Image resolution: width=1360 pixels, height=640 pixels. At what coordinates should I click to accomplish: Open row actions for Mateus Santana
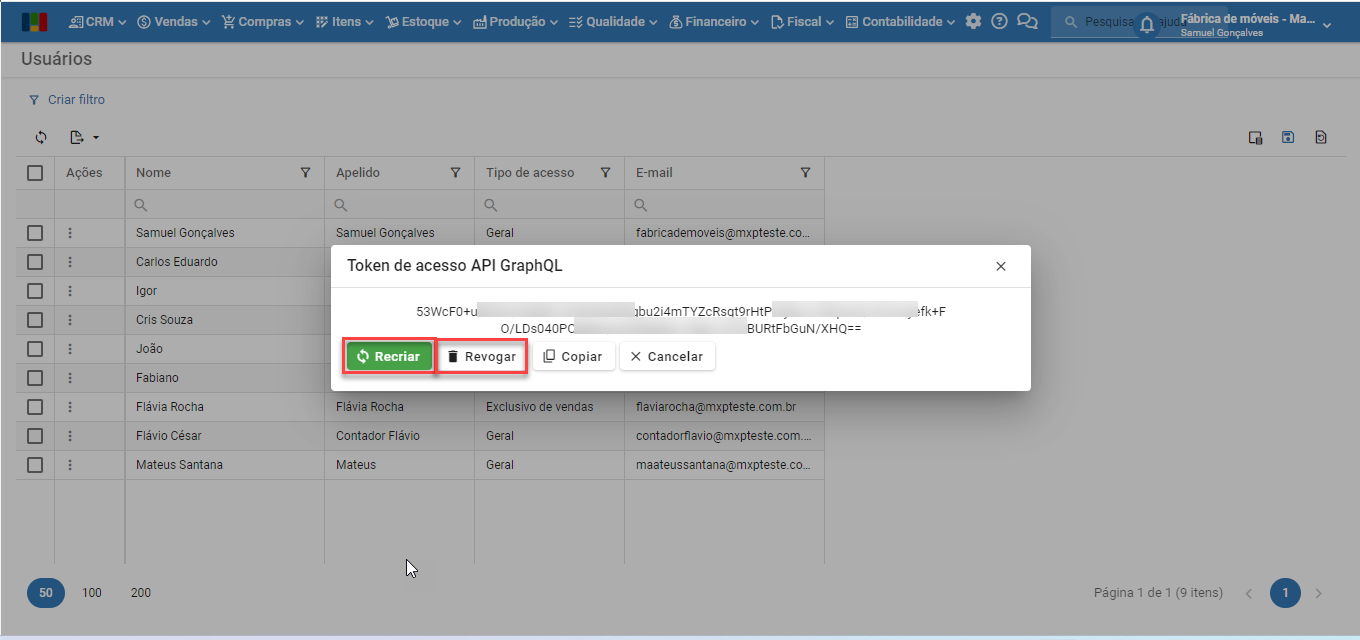[x=70, y=465]
